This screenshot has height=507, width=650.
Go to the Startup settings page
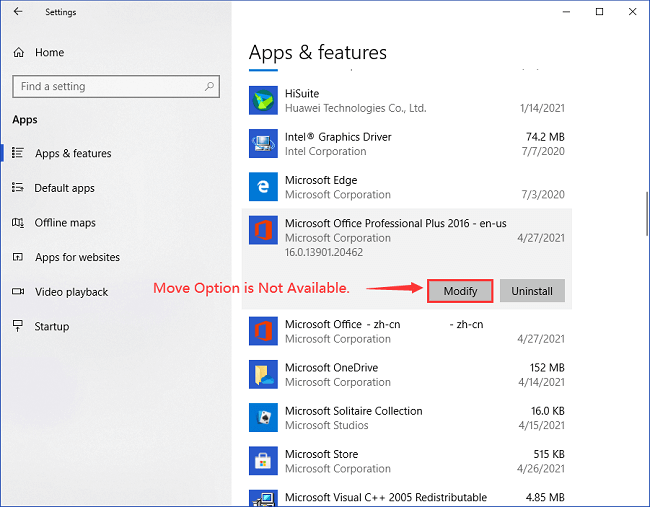51,327
